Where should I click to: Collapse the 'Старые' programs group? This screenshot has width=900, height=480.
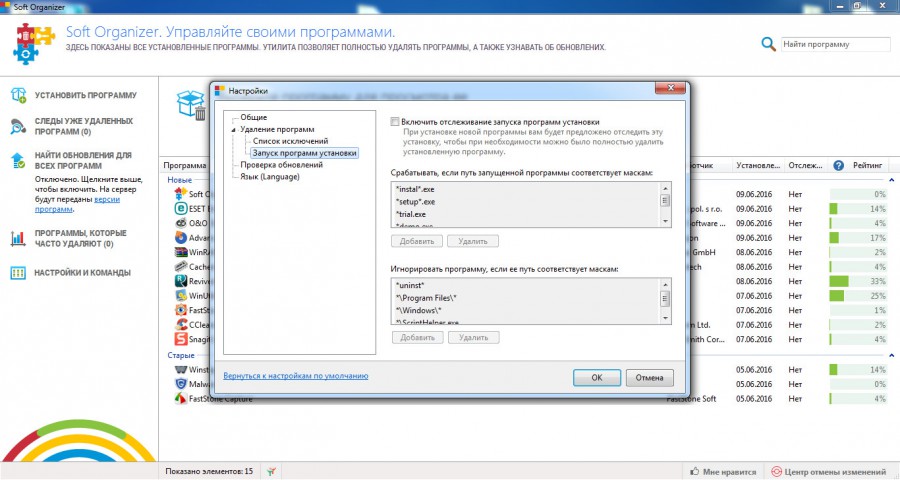pos(181,355)
